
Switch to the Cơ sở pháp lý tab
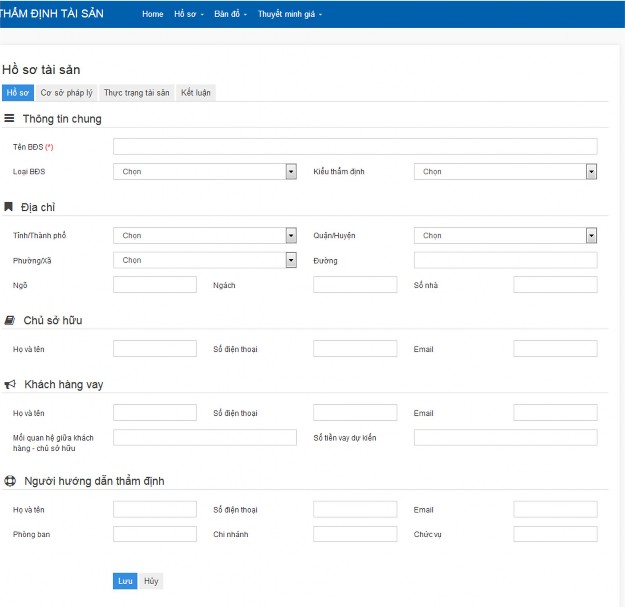[x=66, y=93]
